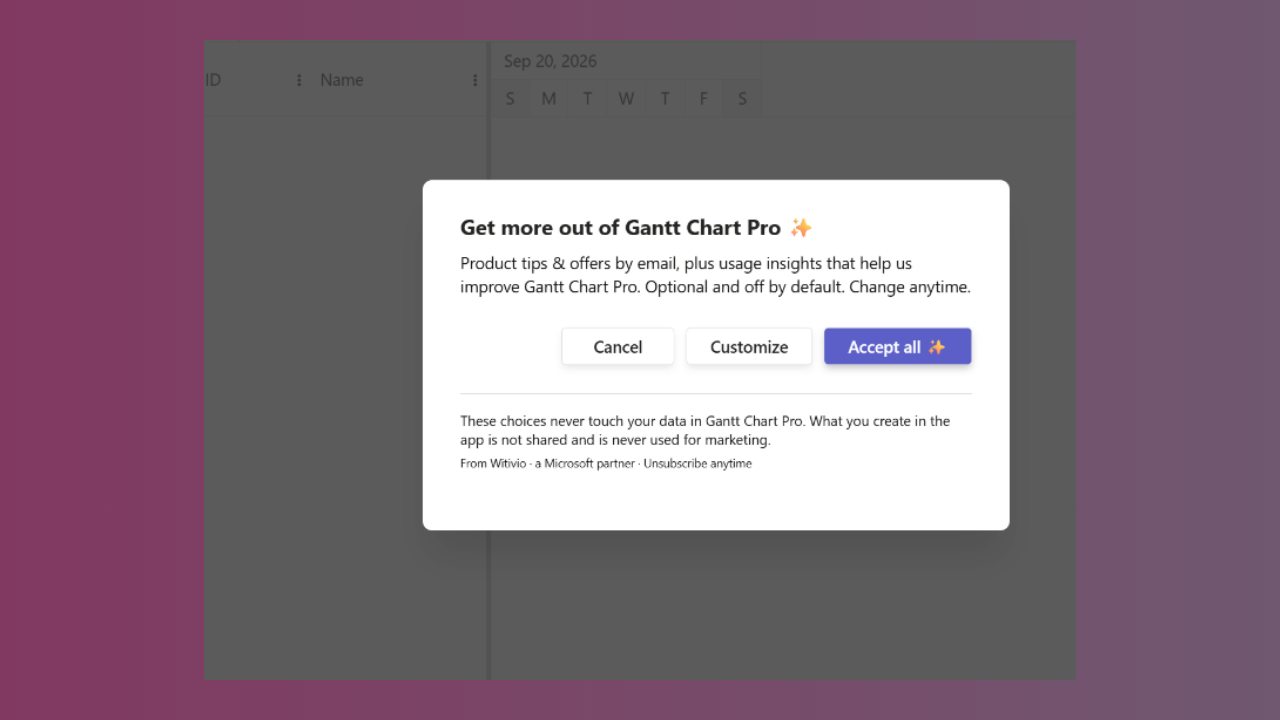Accept all email and insights options
Viewport: 1280px width, 720px height.
(897, 347)
